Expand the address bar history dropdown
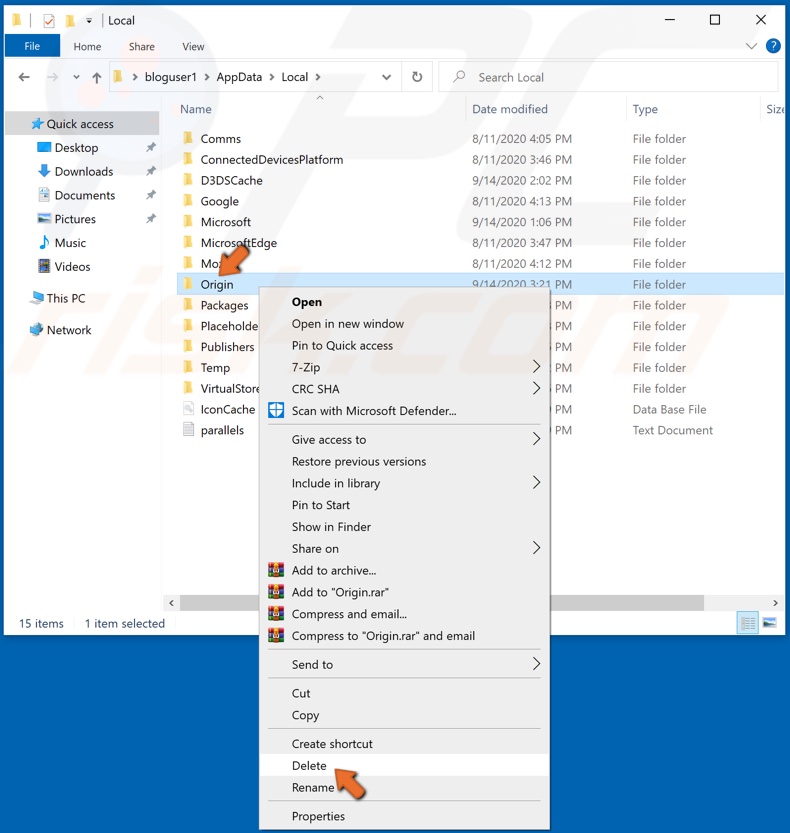The width and height of the screenshot is (790, 833). [386, 78]
